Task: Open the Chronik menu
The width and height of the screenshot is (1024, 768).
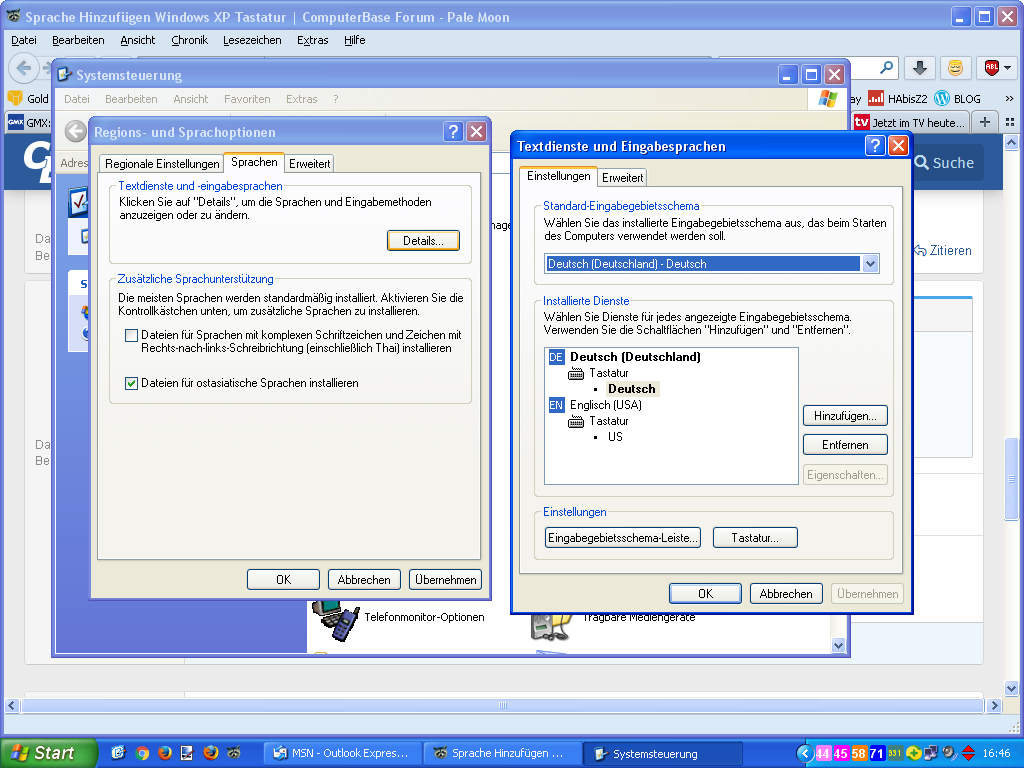Action: (189, 40)
